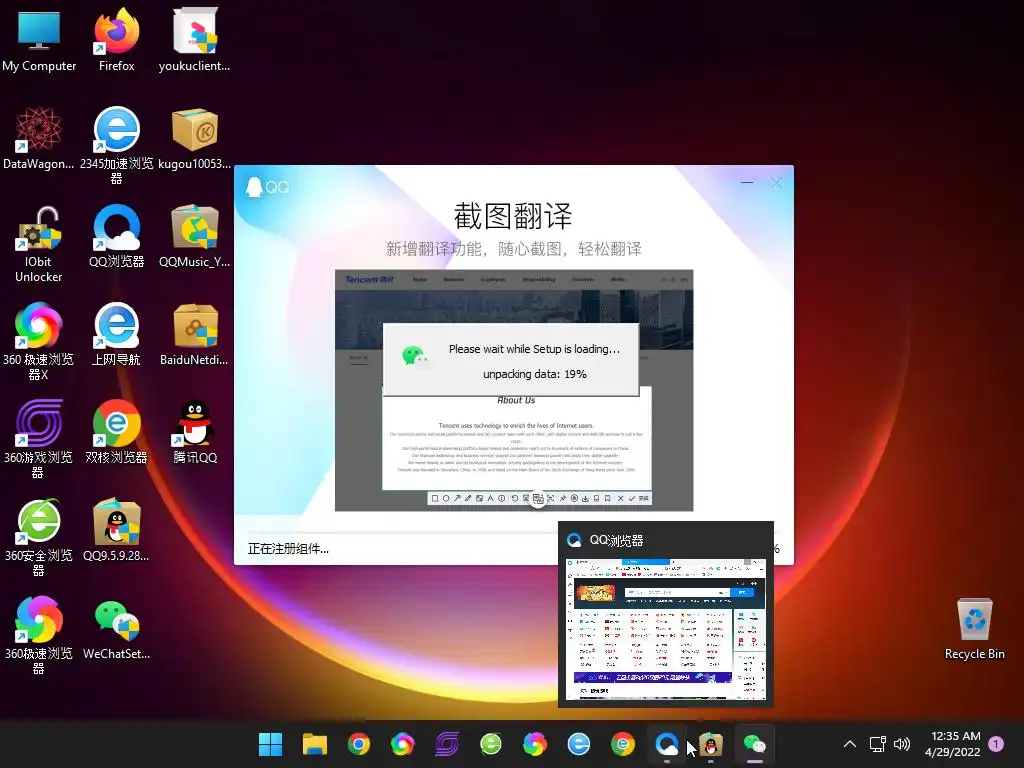The width and height of the screenshot is (1024, 768).
Task: Click the 正在注册组件 status text
Action: (x=288, y=549)
